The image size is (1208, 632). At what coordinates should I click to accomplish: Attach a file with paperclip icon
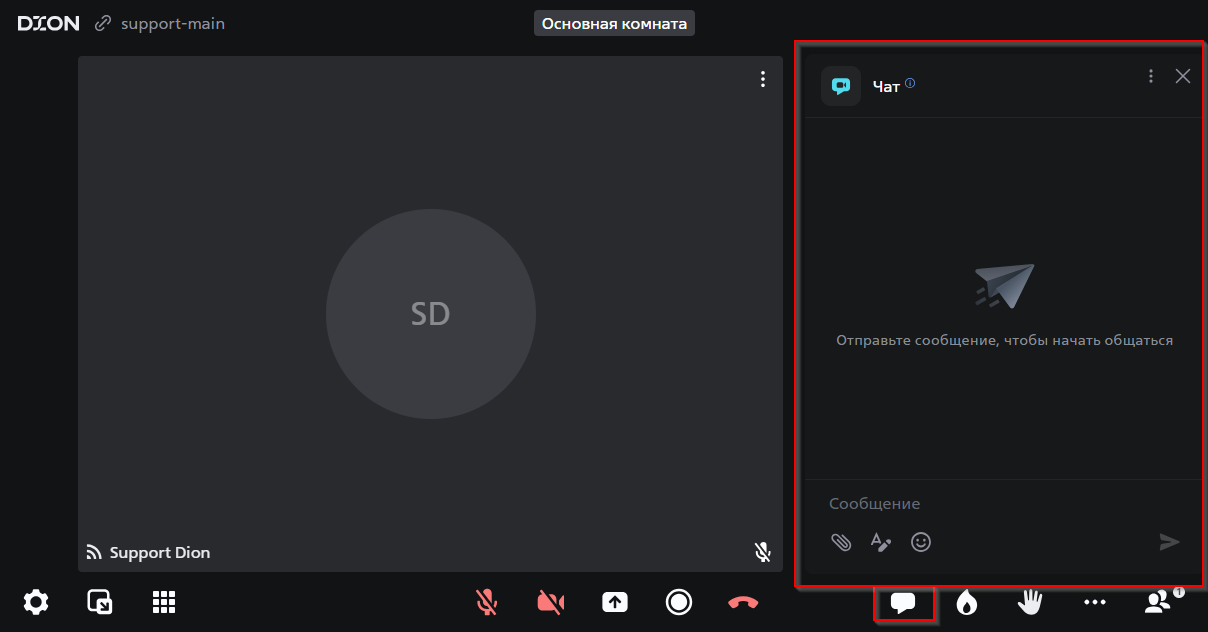click(x=841, y=542)
